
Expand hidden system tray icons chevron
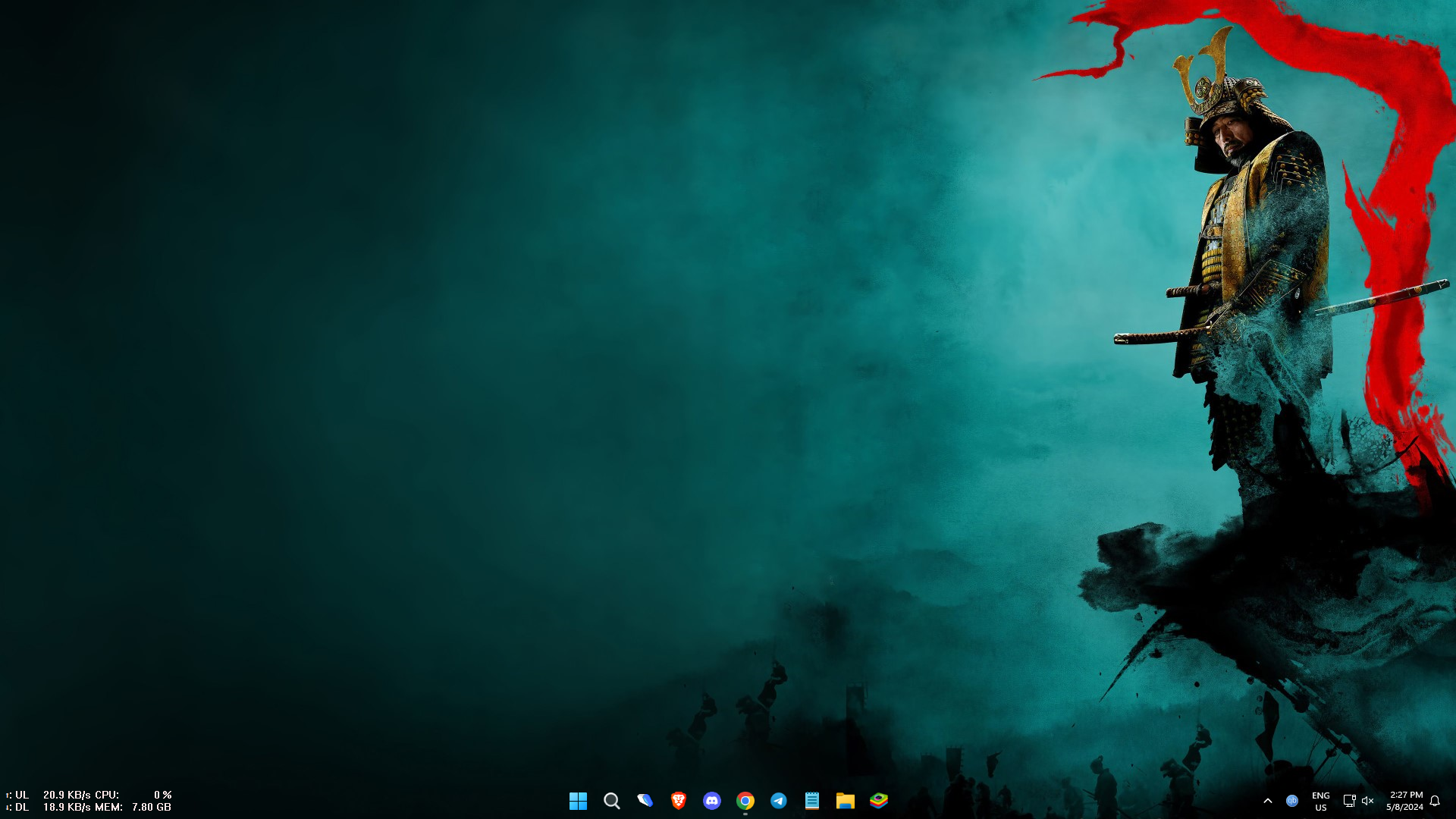(x=1267, y=801)
